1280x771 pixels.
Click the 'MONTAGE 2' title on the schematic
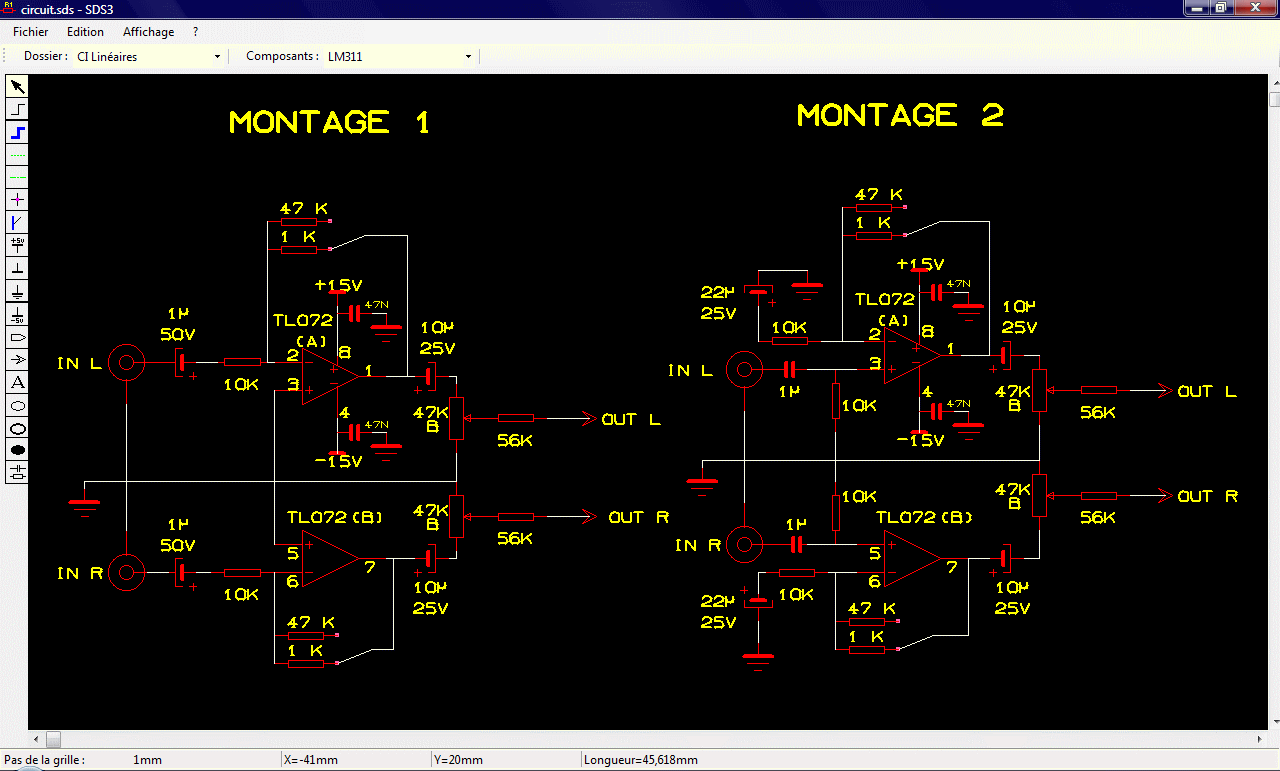900,115
